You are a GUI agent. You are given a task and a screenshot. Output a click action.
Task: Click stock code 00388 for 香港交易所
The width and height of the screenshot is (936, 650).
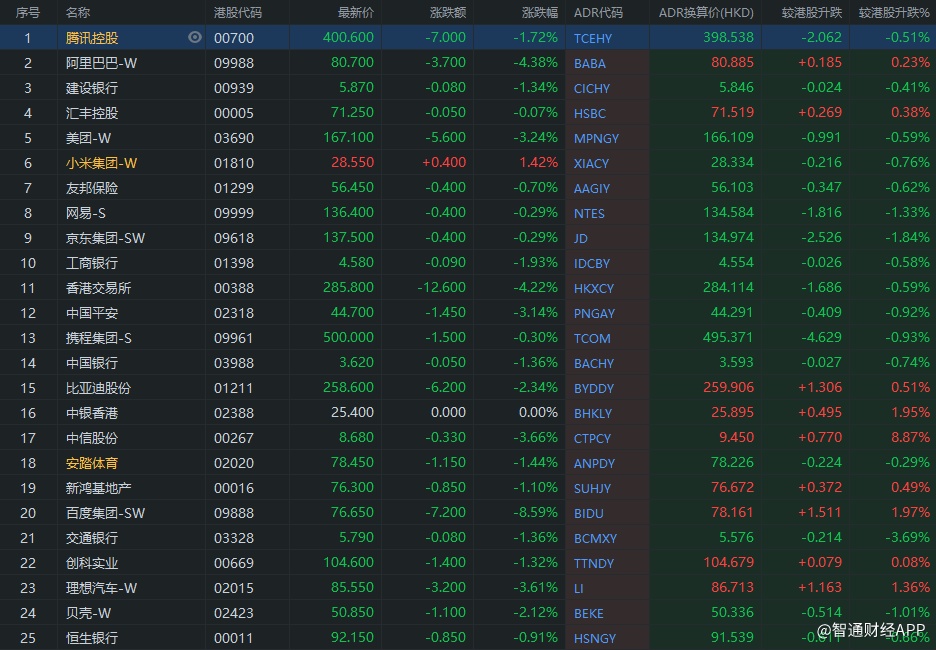[x=235, y=288]
